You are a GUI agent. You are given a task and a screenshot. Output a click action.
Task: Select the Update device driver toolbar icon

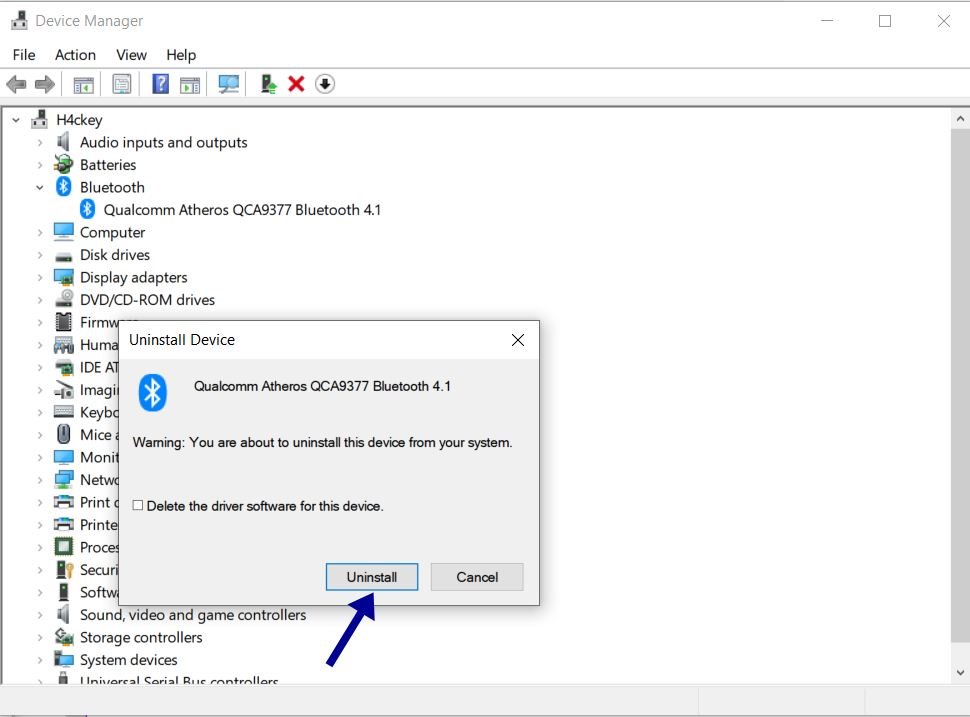click(267, 83)
